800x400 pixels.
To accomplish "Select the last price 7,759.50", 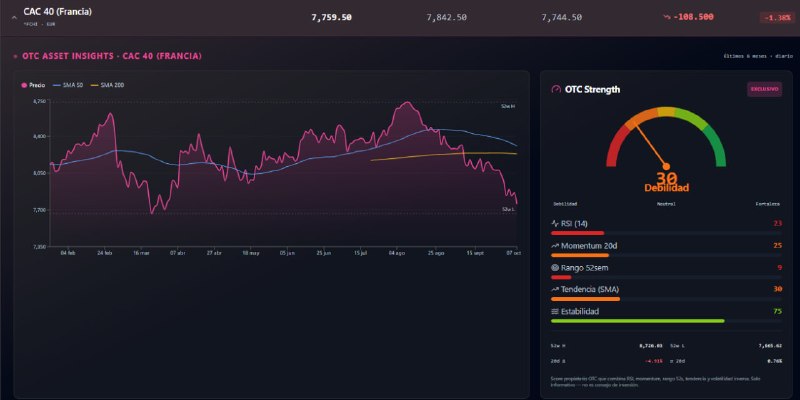I will pyautogui.click(x=332, y=17).
